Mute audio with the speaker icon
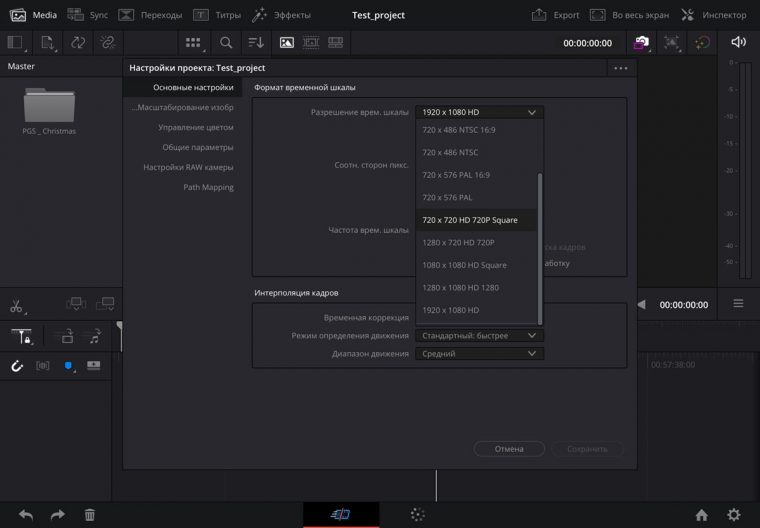 [738, 42]
